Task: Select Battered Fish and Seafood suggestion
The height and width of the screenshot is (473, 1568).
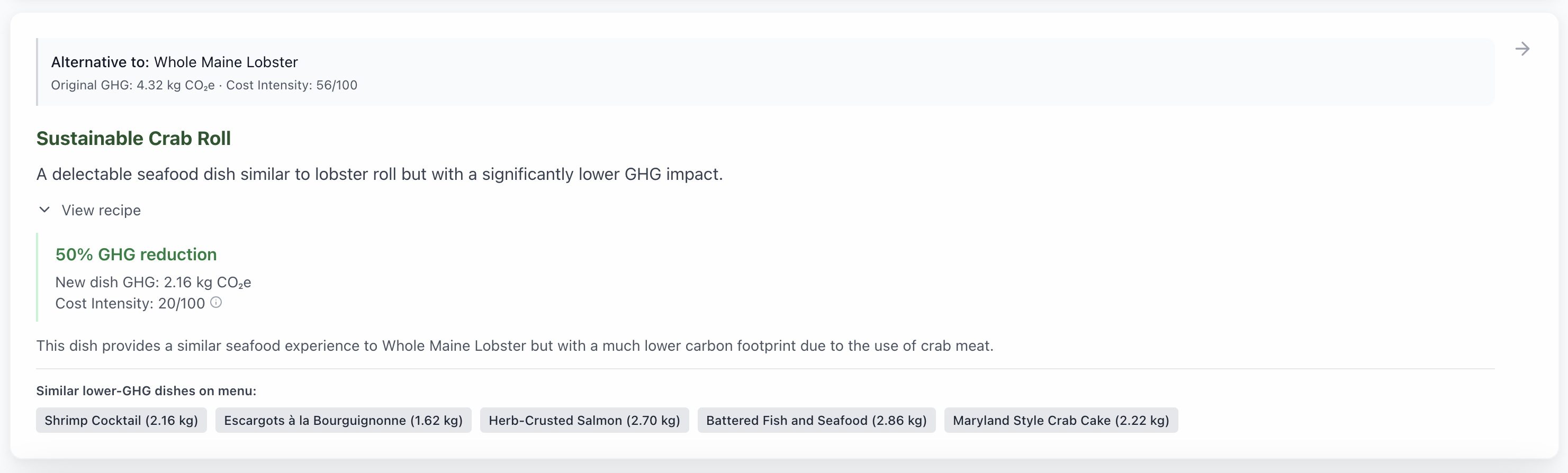Action: (816, 420)
